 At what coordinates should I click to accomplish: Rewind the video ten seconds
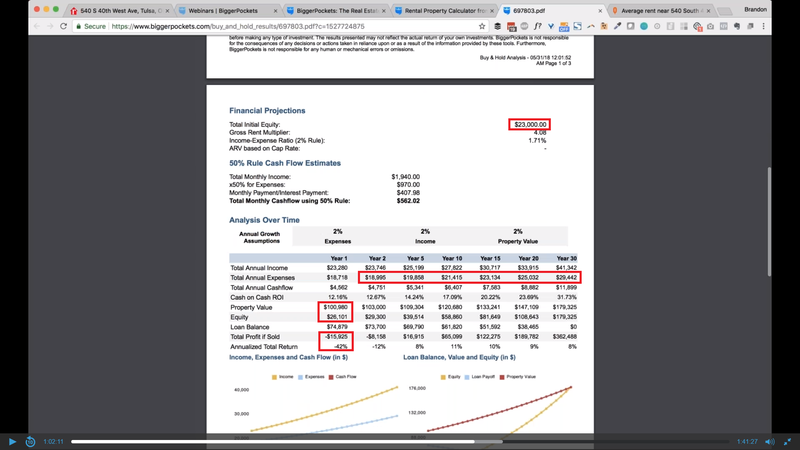[30, 442]
